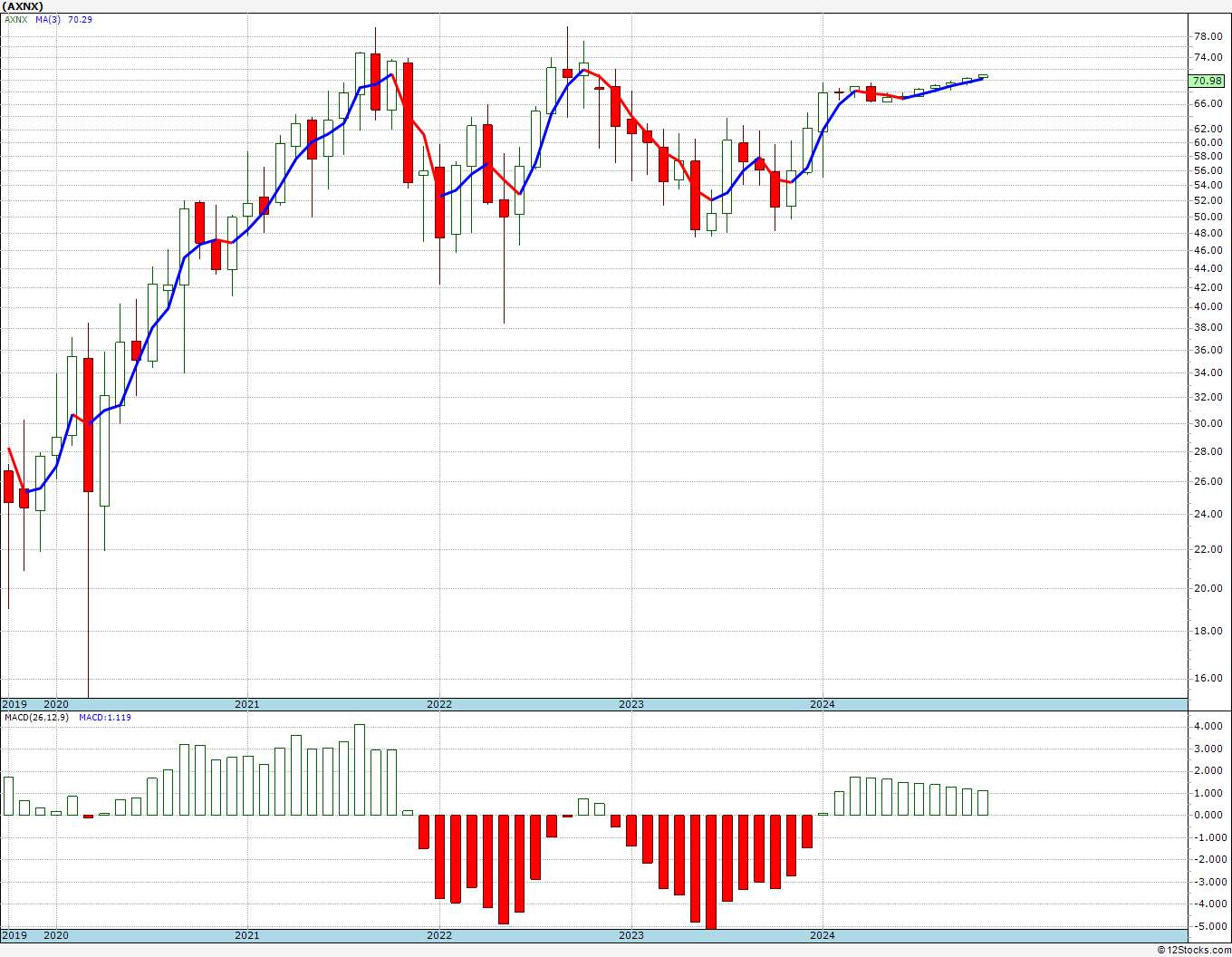Click the "4.000" MACD axis label
The image size is (1232, 957).
(1210, 726)
